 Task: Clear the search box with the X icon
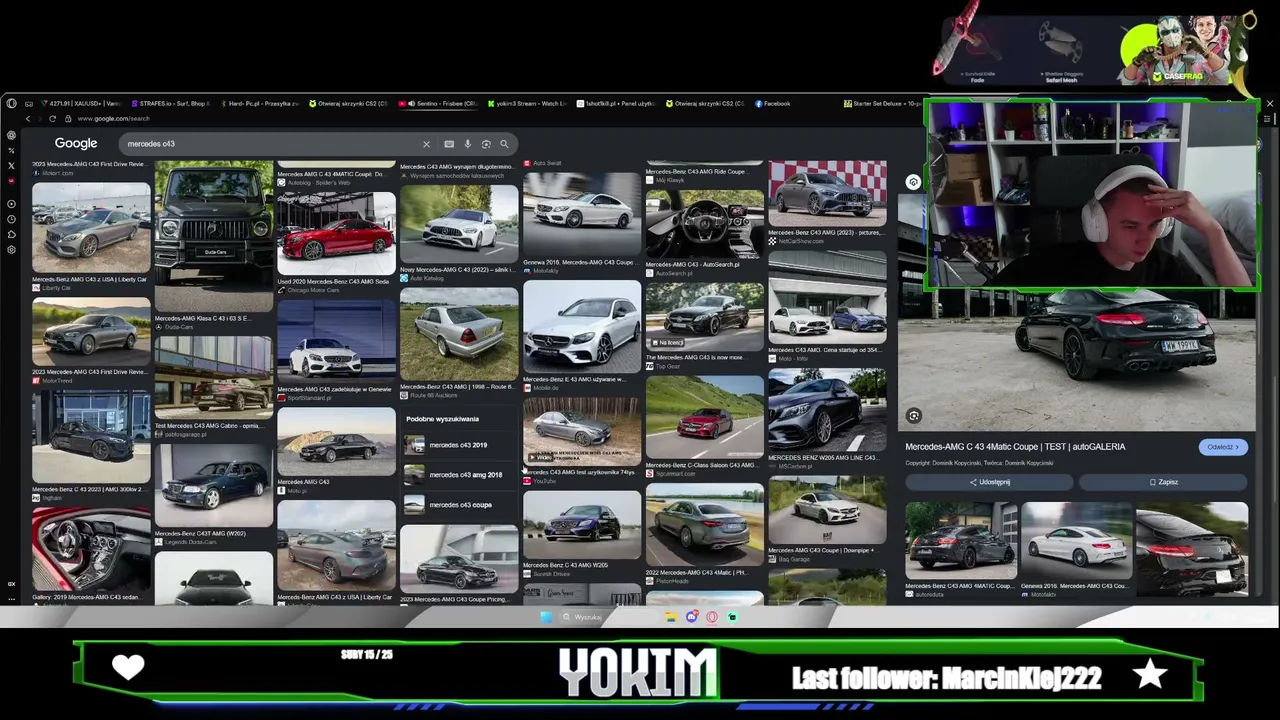tap(426, 144)
